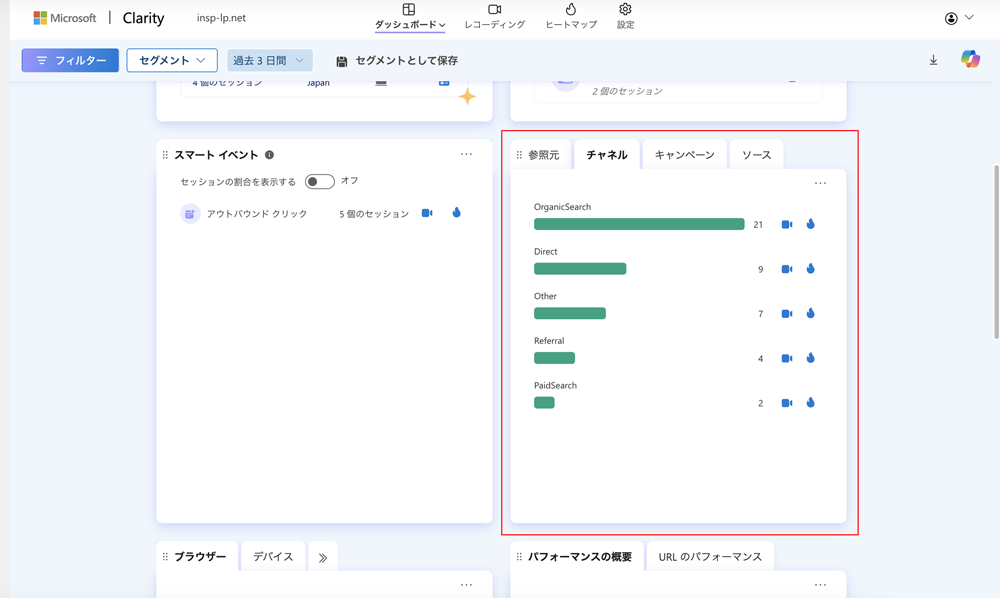Open the Copilot icon
This screenshot has height=598, width=1000.
click(971, 59)
